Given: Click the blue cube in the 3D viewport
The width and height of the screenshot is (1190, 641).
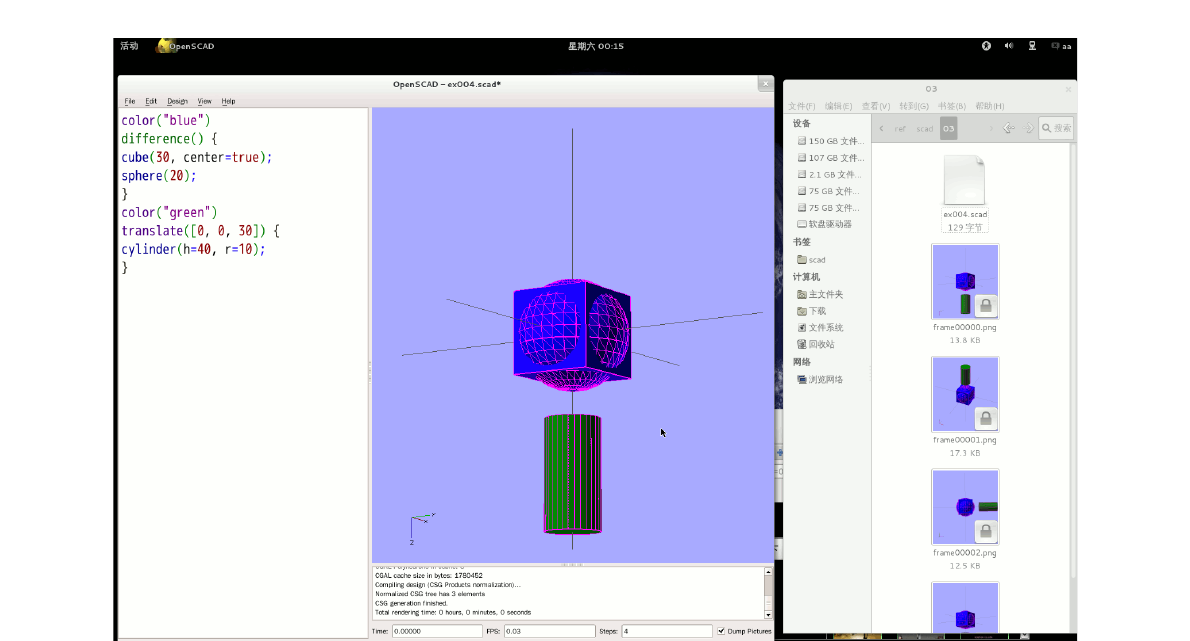Looking at the screenshot, I should point(571,334).
